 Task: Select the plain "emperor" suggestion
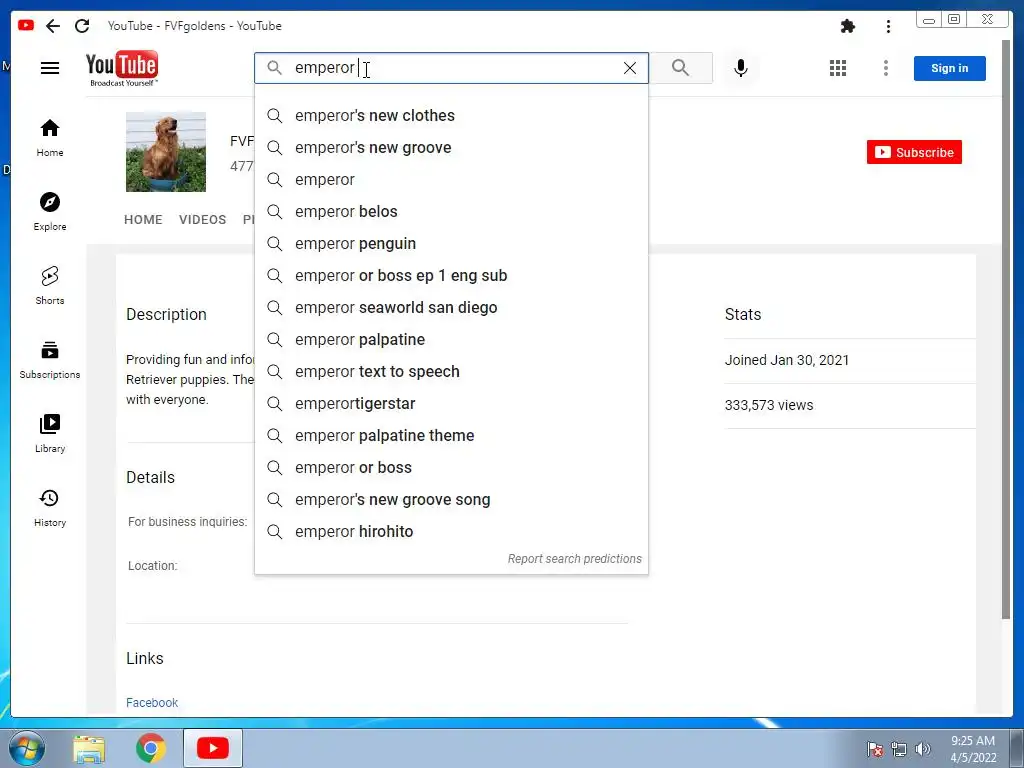click(451, 180)
